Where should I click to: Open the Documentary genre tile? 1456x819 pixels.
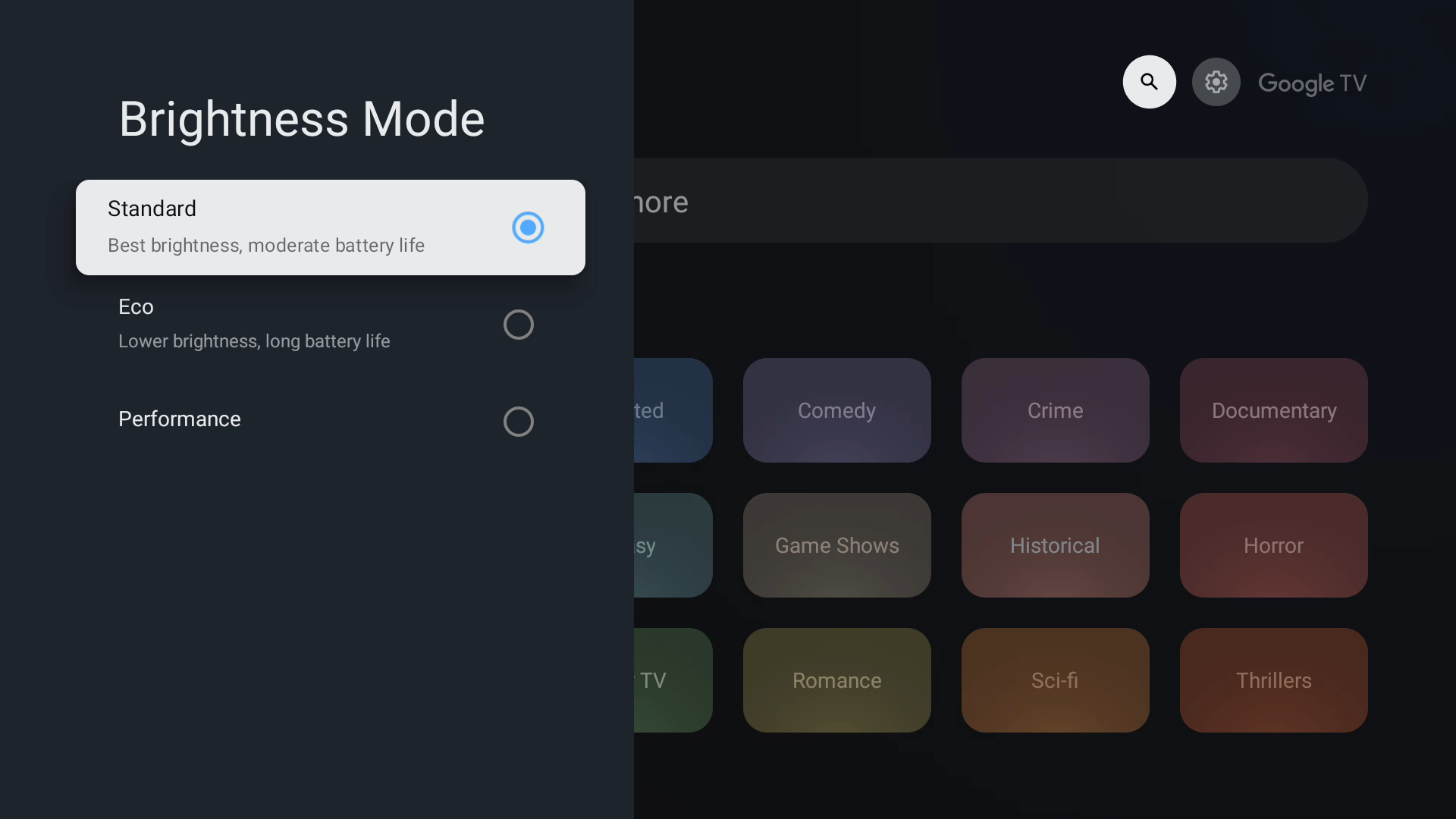click(1273, 410)
